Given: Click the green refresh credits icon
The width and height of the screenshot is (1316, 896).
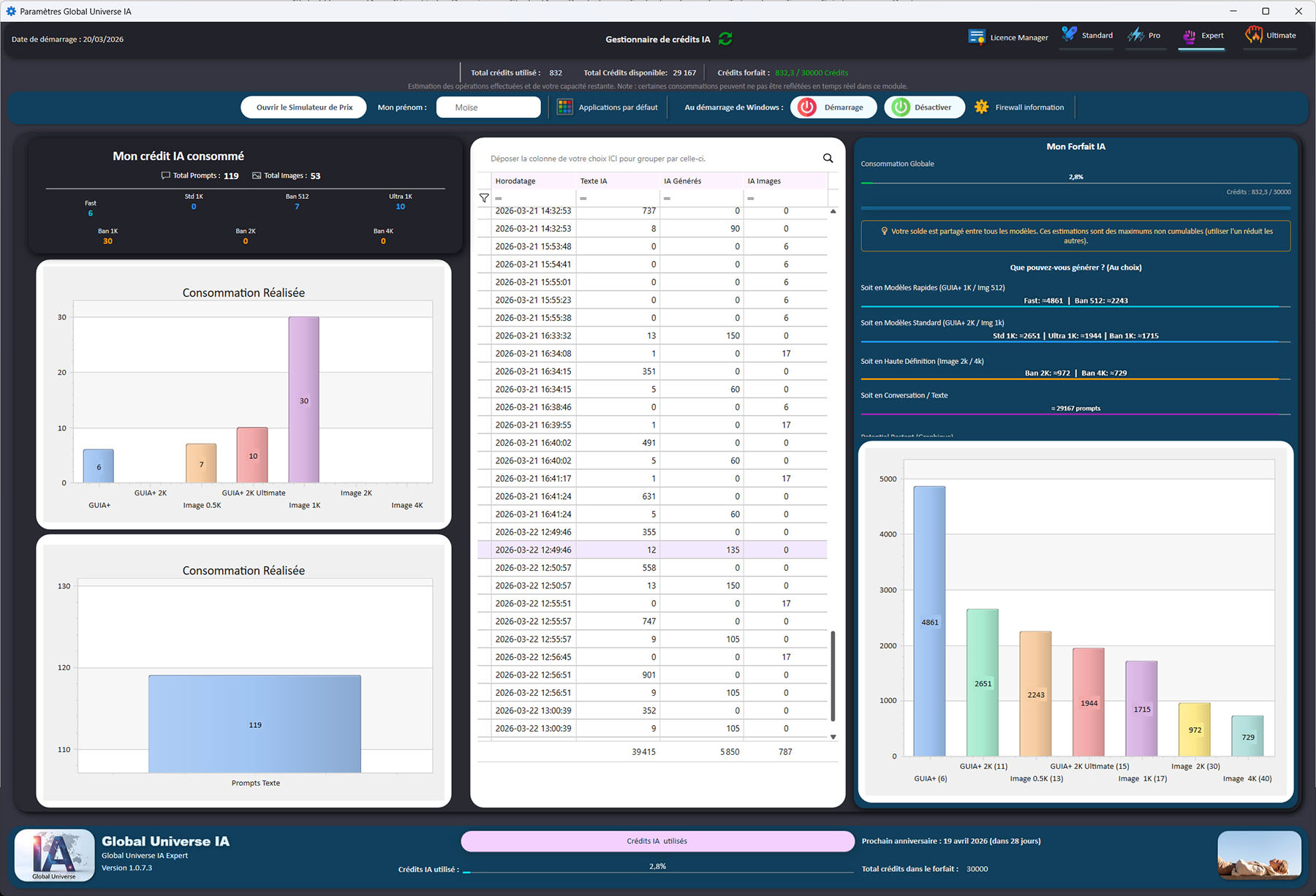Looking at the screenshot, I should click(x=725, y=39).
